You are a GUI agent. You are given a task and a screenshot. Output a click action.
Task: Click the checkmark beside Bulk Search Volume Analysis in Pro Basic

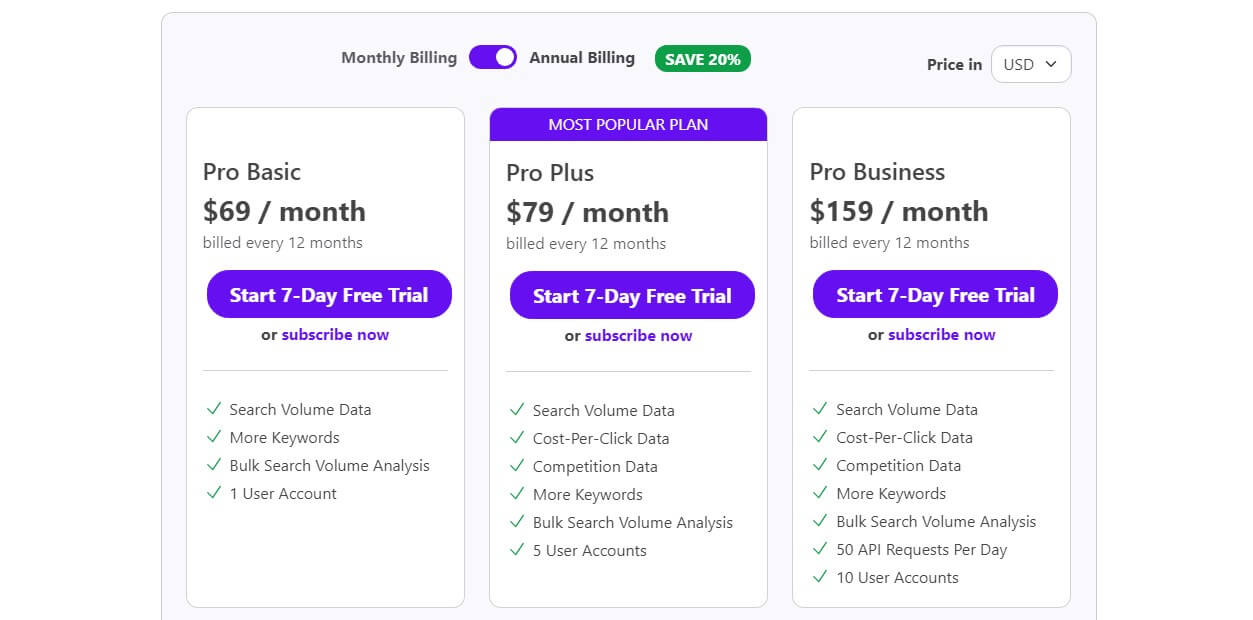coord(214,465)
